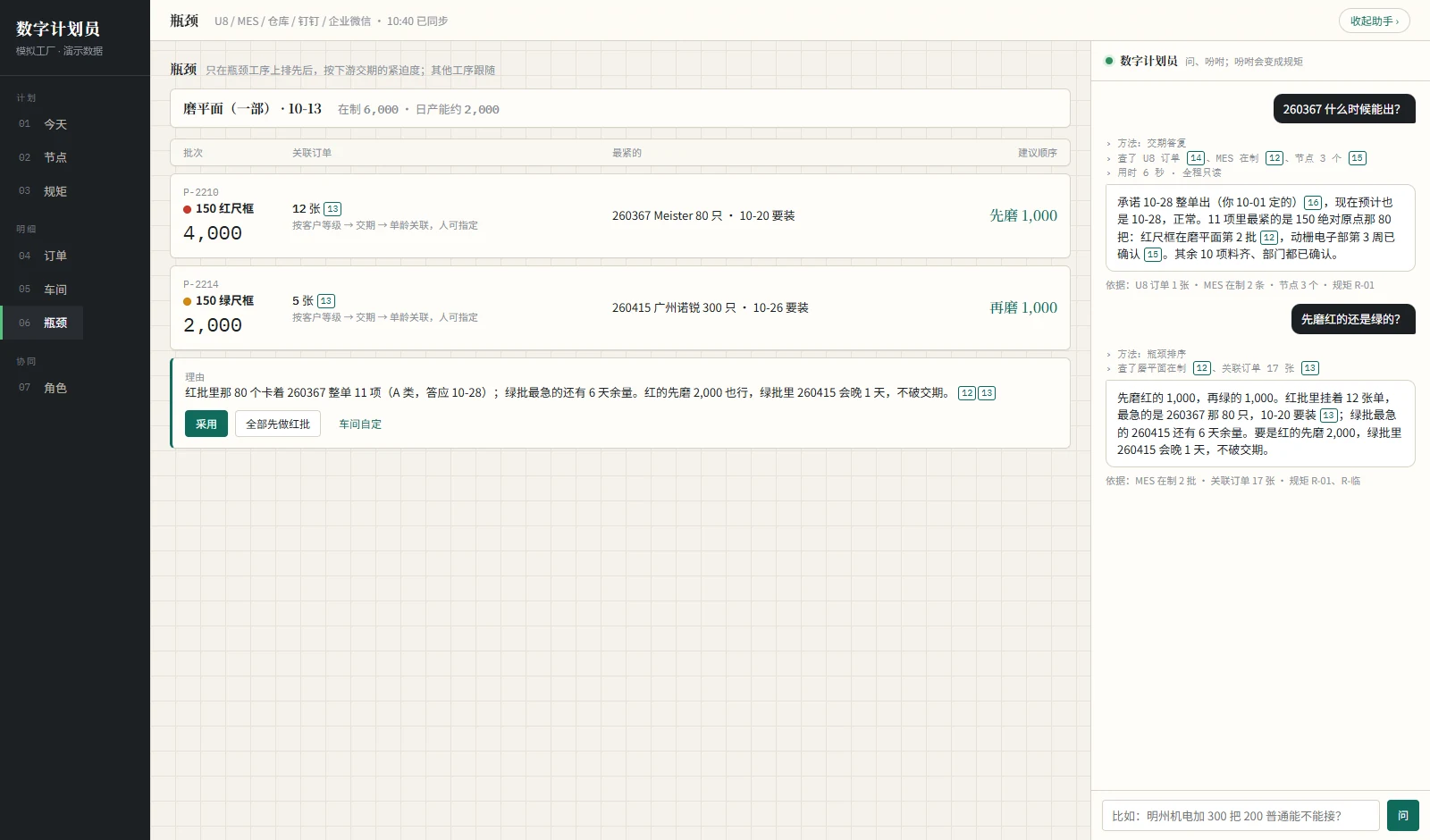Send the question with the 问 button

(1403, 816)
